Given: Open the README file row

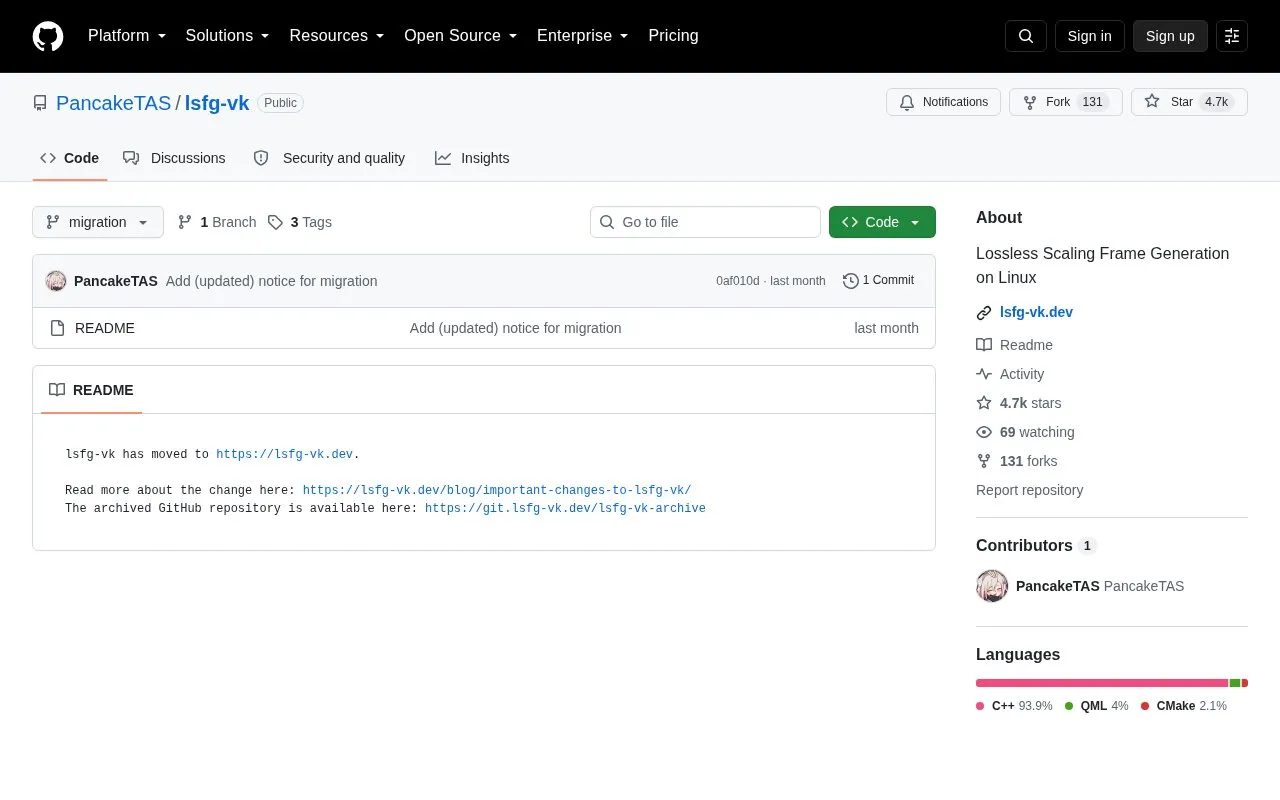Looking at the screenshot, I should (484, 328).
